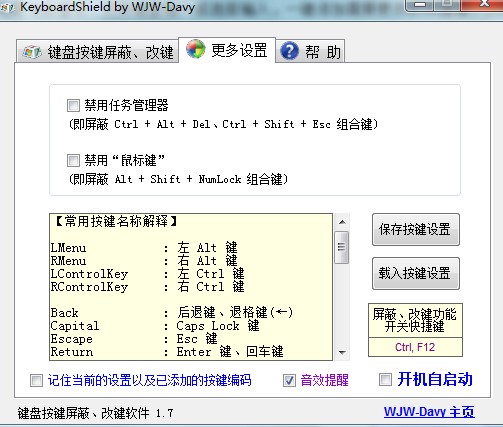Click the Alt + Shift + NumLock description text
Image resolution: width=503 pixels, height=427 pixels.
tap(178, 179)
